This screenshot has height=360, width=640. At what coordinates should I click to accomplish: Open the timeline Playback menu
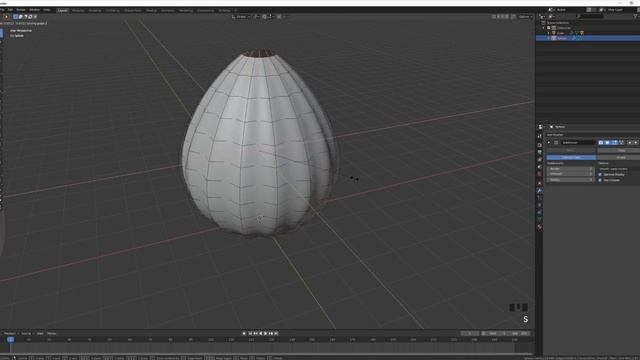[11, 333]
